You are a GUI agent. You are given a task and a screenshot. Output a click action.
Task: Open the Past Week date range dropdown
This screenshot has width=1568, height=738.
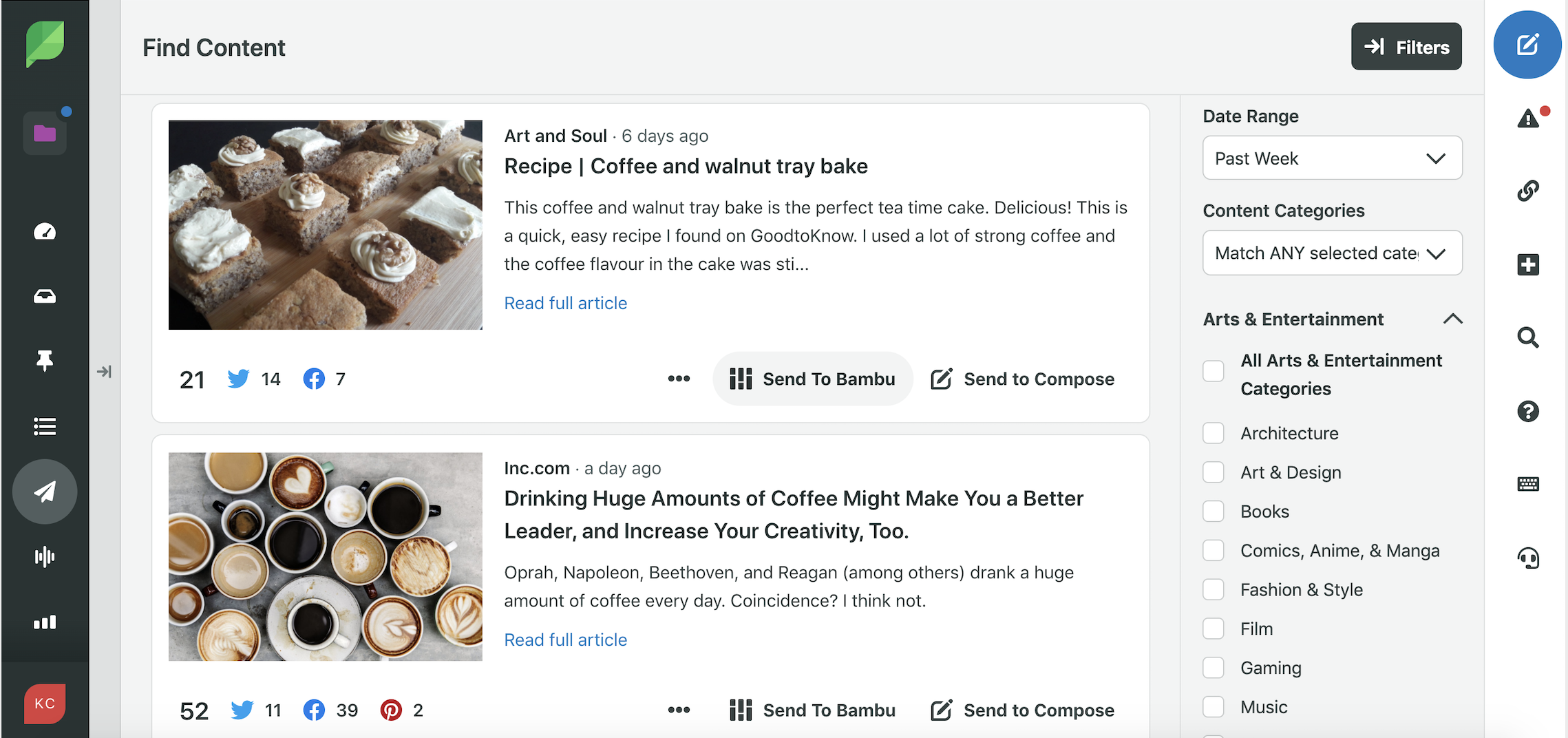pos(1332,158)
